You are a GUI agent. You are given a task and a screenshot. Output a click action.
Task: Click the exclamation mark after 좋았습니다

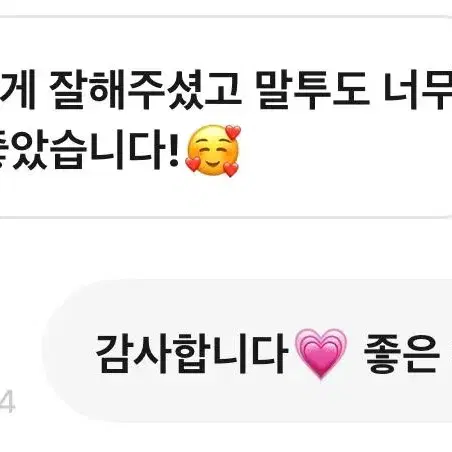[x=173, y=150]
